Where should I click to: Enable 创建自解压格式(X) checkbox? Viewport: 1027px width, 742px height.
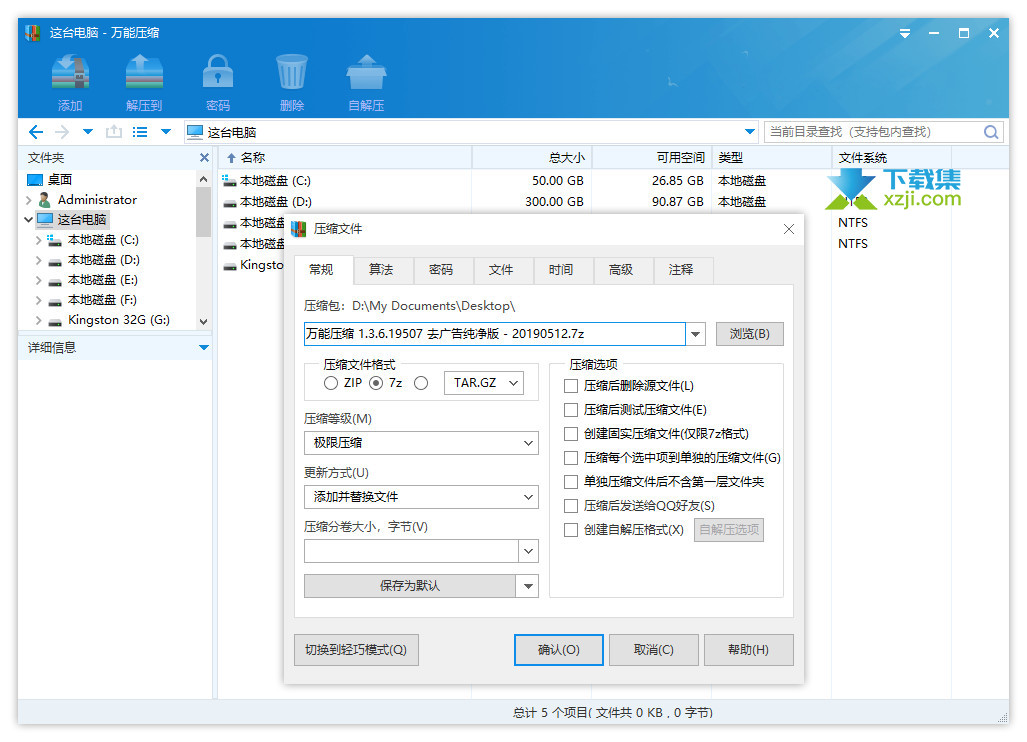pyautogui.click(x=571, y=530)
